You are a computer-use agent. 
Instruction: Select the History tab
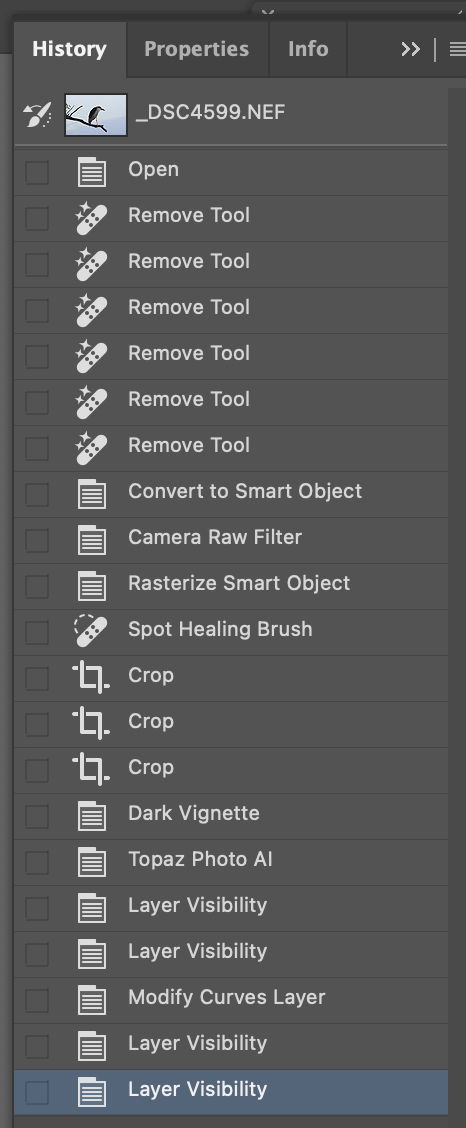pyautogui.click(x=70, y=49)
